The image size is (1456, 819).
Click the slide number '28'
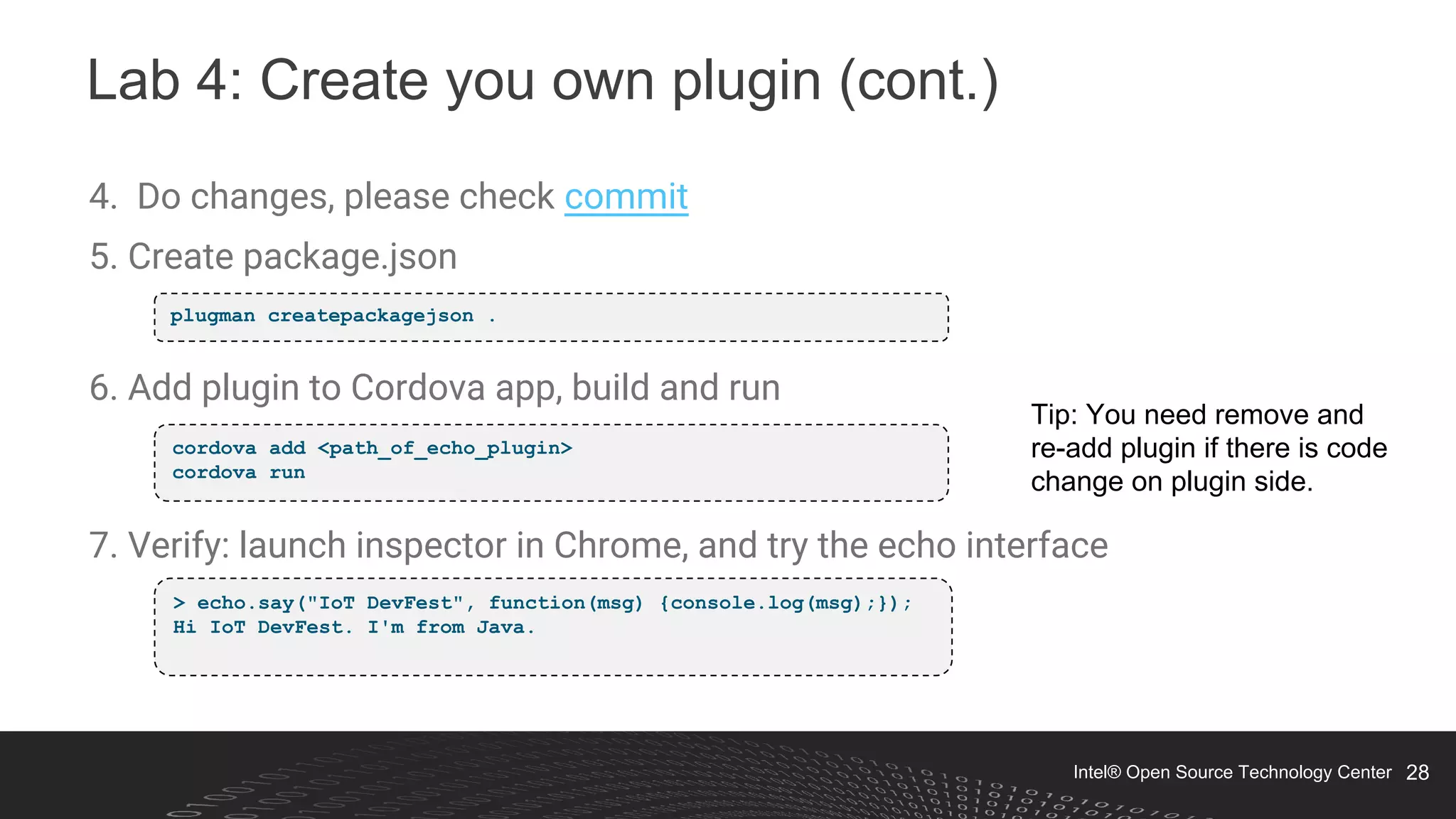(1418, 773)
